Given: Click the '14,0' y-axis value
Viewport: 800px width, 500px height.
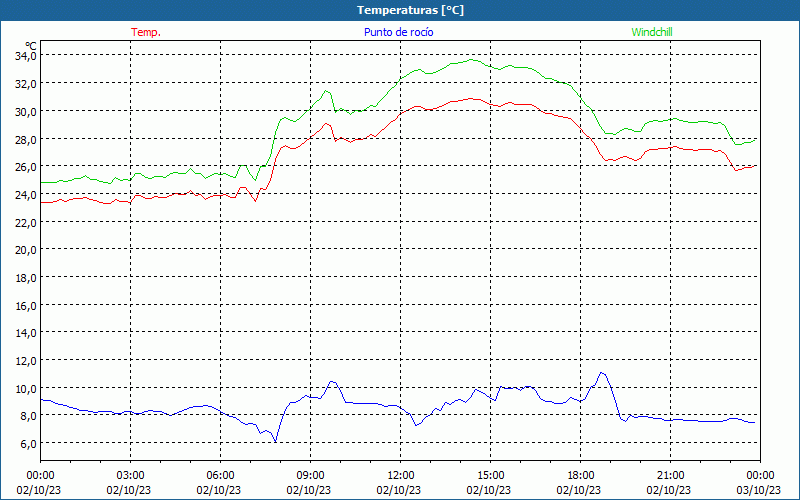Looking at the screenshot, I should [x=26, y=333].
